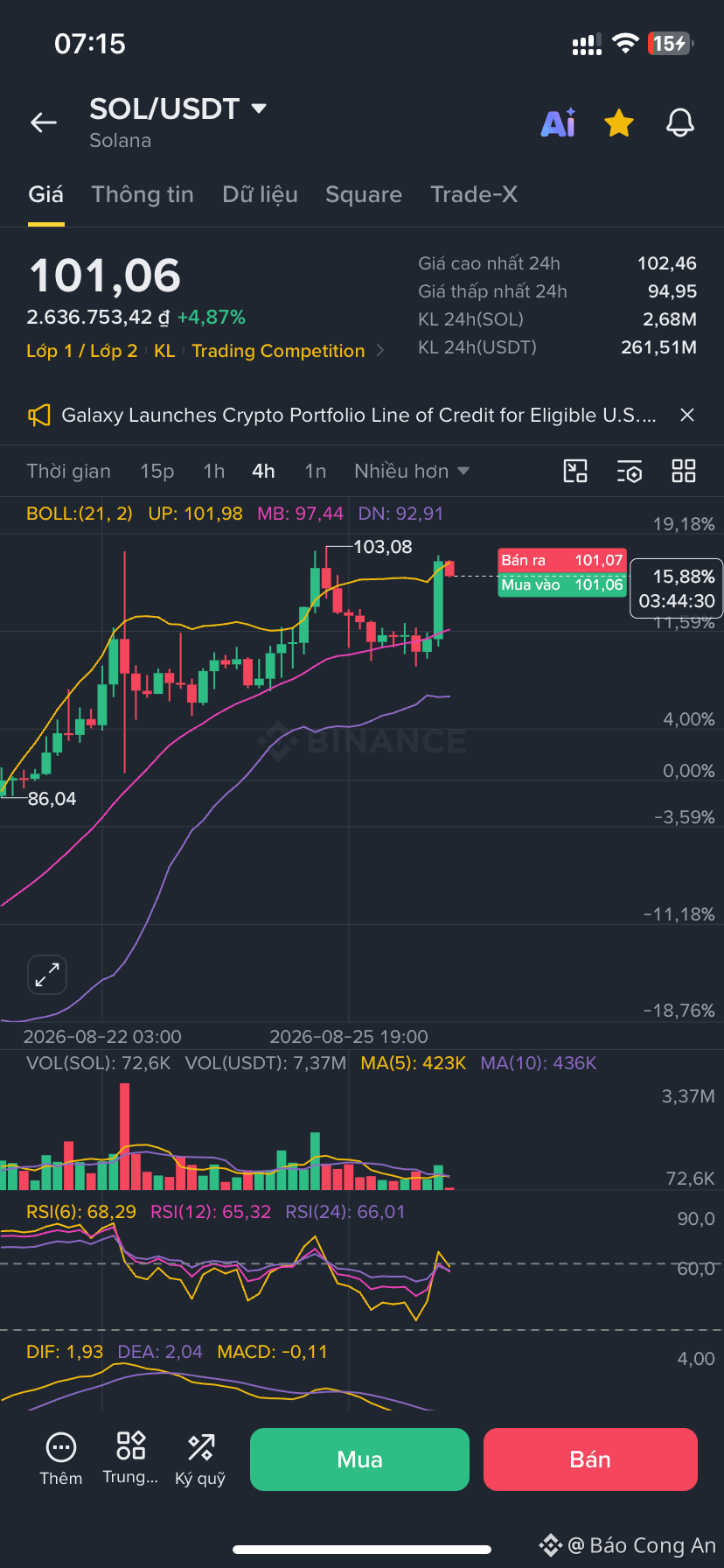Viewport: 724px width, 1568px height.
Task: Tap the battery indicator icon
Action: [671, 44]
